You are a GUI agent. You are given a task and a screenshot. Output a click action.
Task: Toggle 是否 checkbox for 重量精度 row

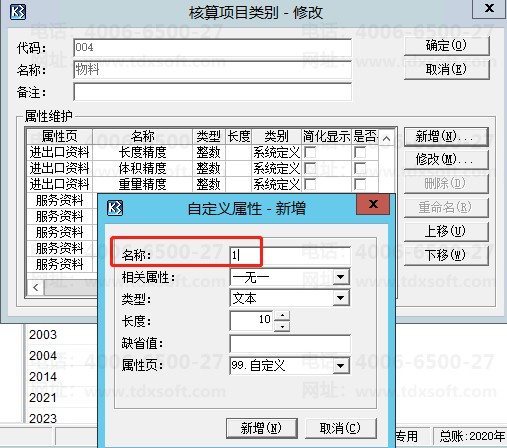(360, 184)
